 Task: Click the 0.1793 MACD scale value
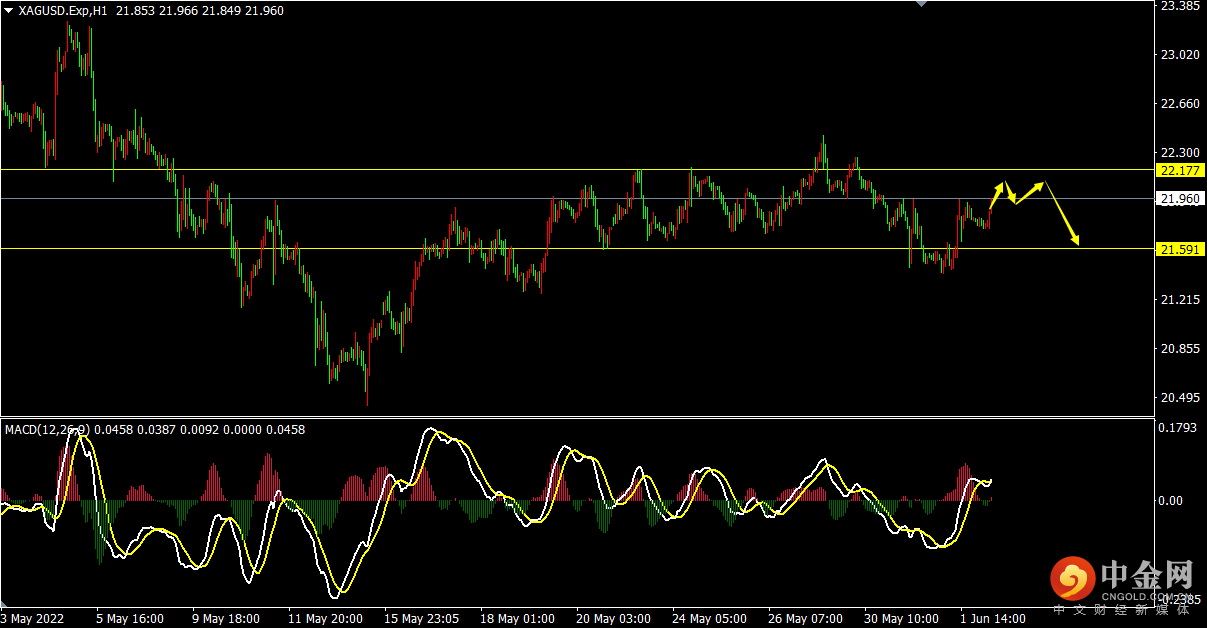pyautogui.click(x=1178, y=429)
